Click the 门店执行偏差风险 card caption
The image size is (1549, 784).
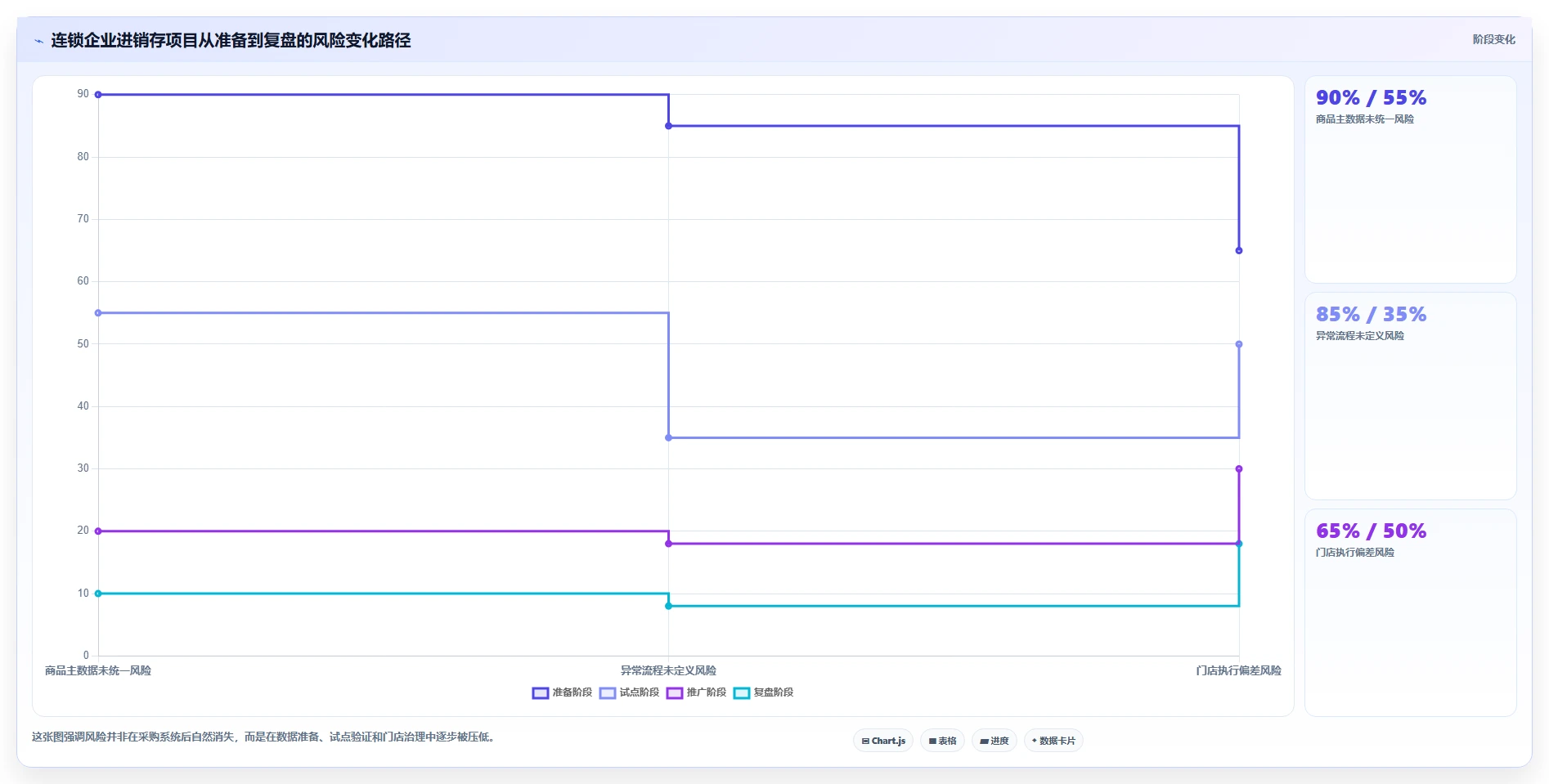(1354, 553)
